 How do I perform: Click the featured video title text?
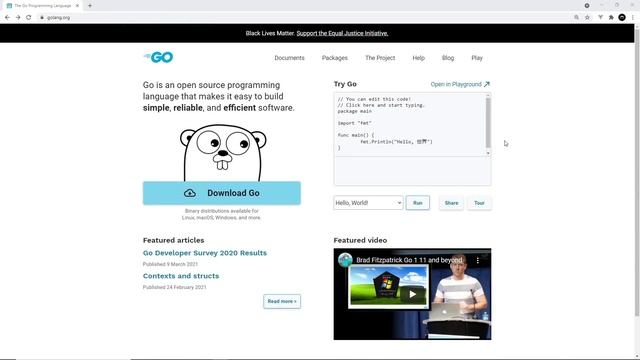click(x=409, y=260)
